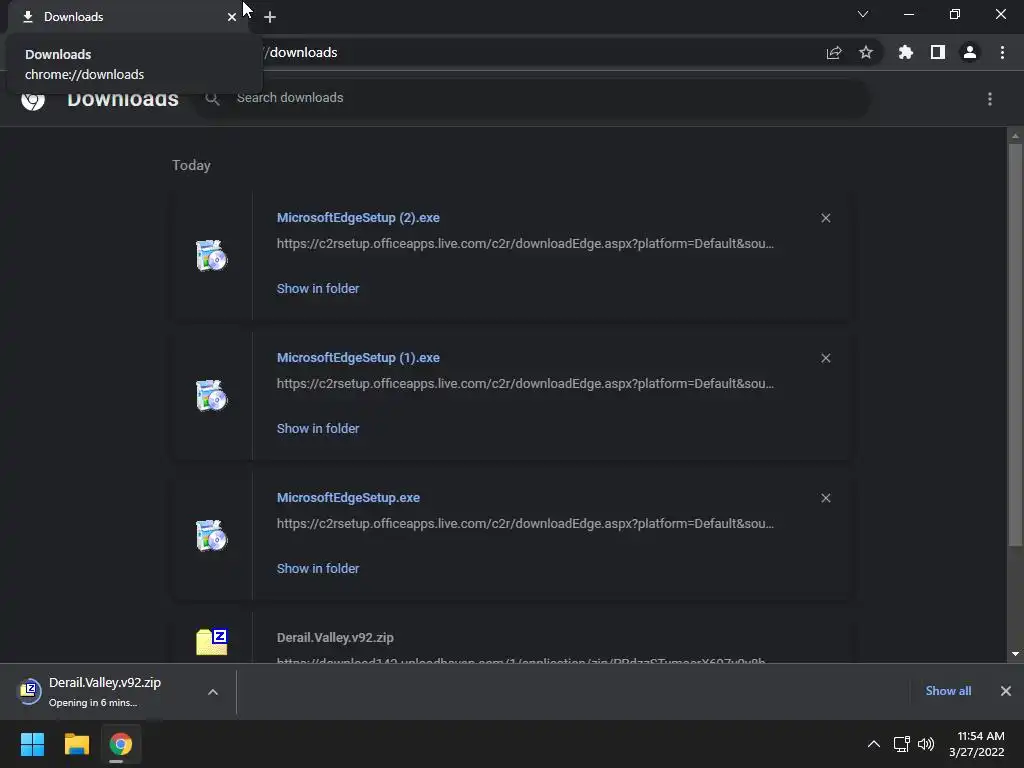1024x768 pixels.
Task: Click the page scrollbar down arrow
Action: pos(1015,654)
